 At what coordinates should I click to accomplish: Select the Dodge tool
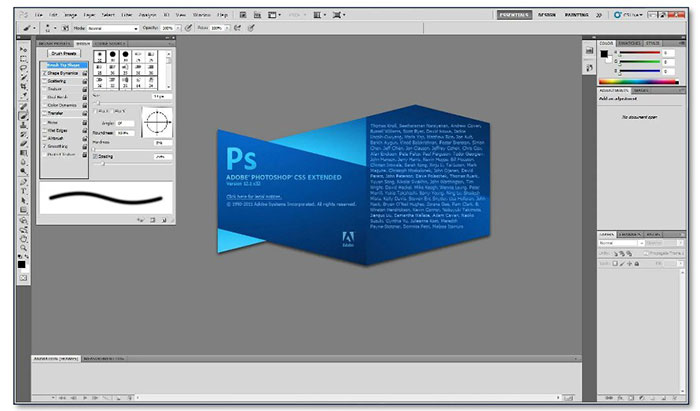tap(23, 171)
